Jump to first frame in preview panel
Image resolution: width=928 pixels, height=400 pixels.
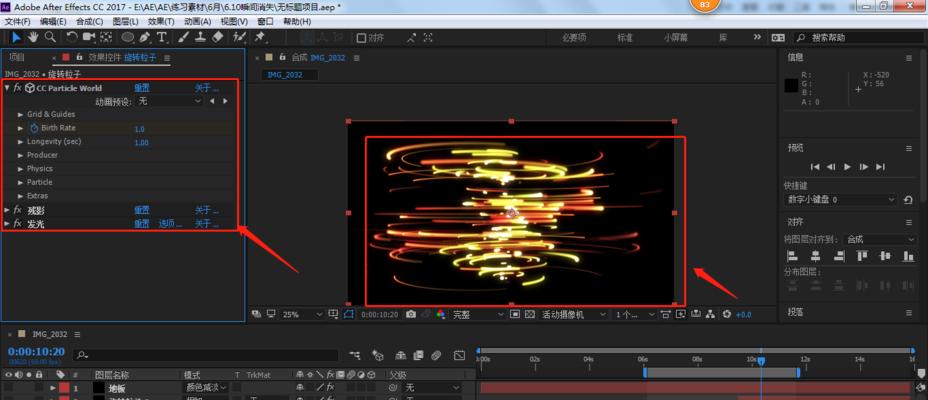[x=815, y=167]
